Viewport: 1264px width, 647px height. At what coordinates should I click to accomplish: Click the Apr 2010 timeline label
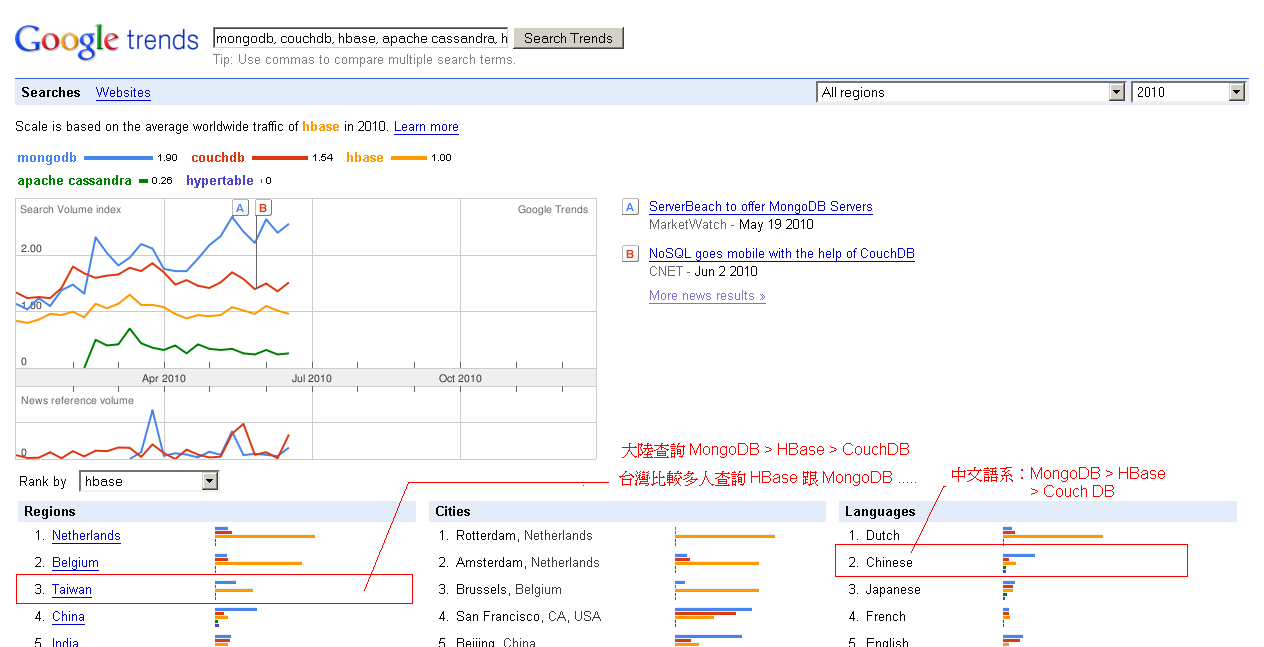(164, 379)
